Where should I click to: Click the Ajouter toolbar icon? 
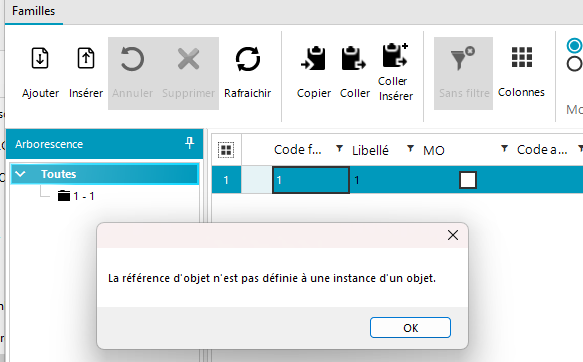(x=40, y=58)
